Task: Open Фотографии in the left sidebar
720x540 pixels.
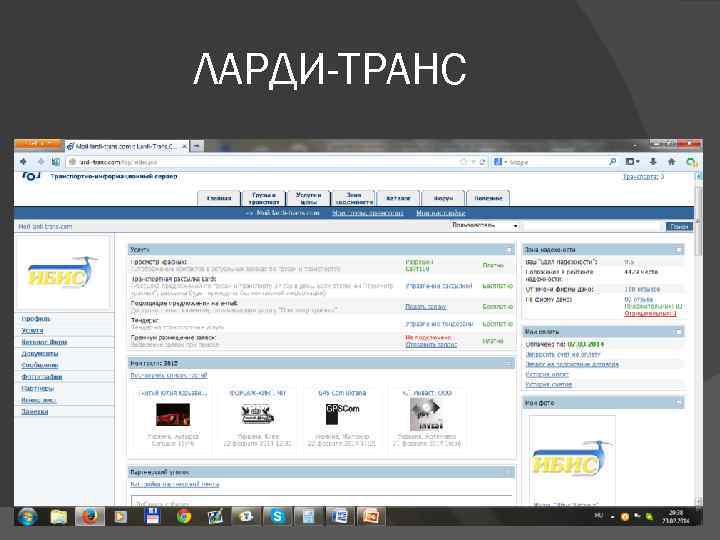Action: click(42, 377)
